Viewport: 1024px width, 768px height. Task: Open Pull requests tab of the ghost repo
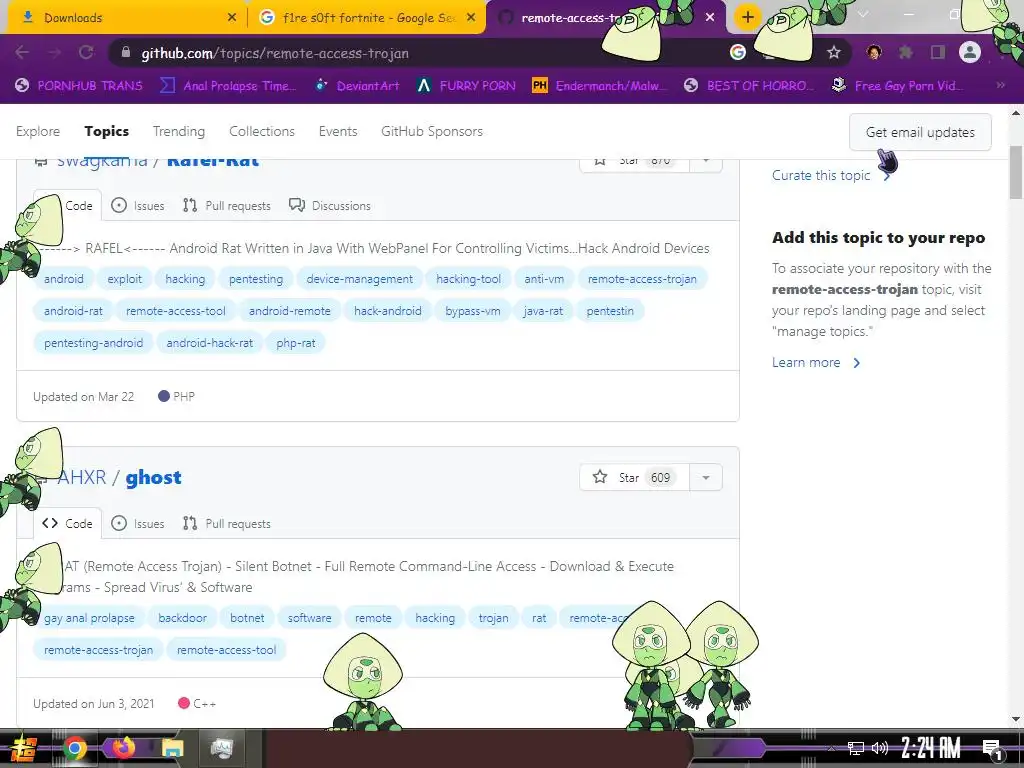(227, 524)
